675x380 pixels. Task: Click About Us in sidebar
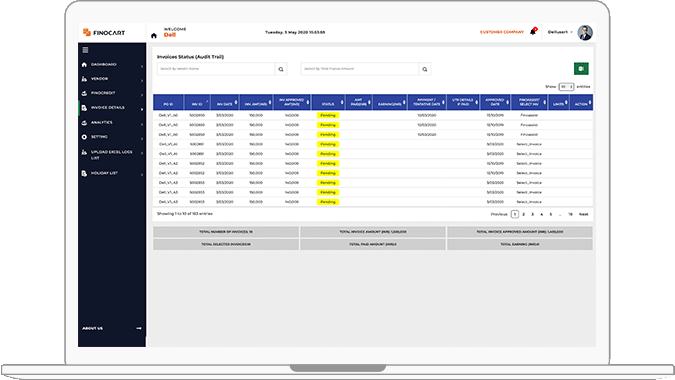tap(93, 328)
